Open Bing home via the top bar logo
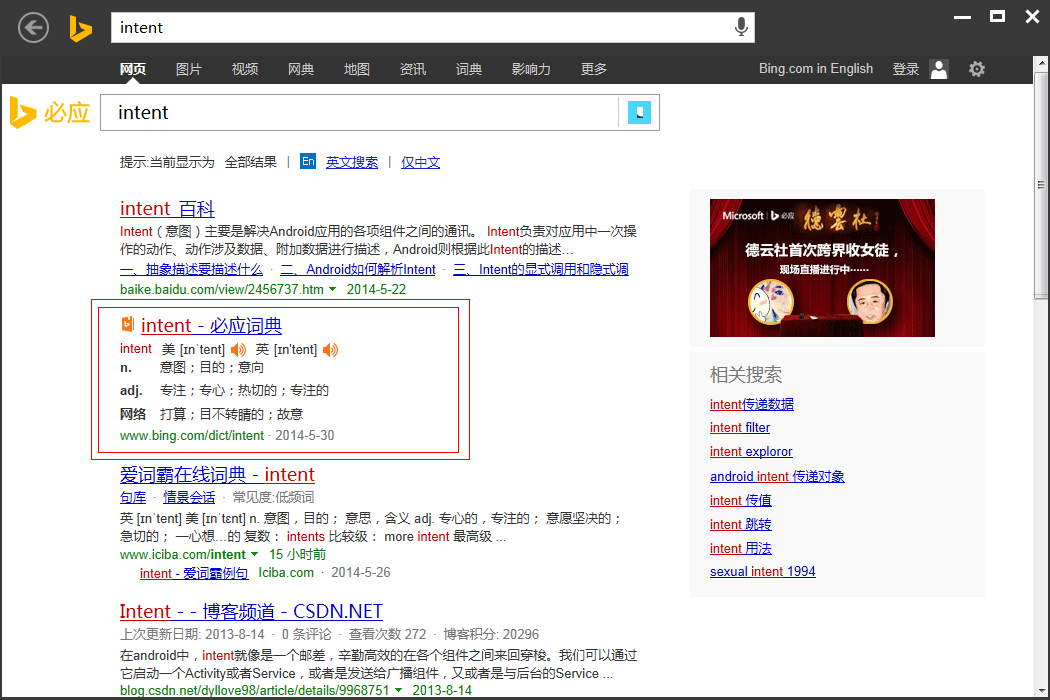The width and height of the screenshot is (1050, 700). (80, 28)
